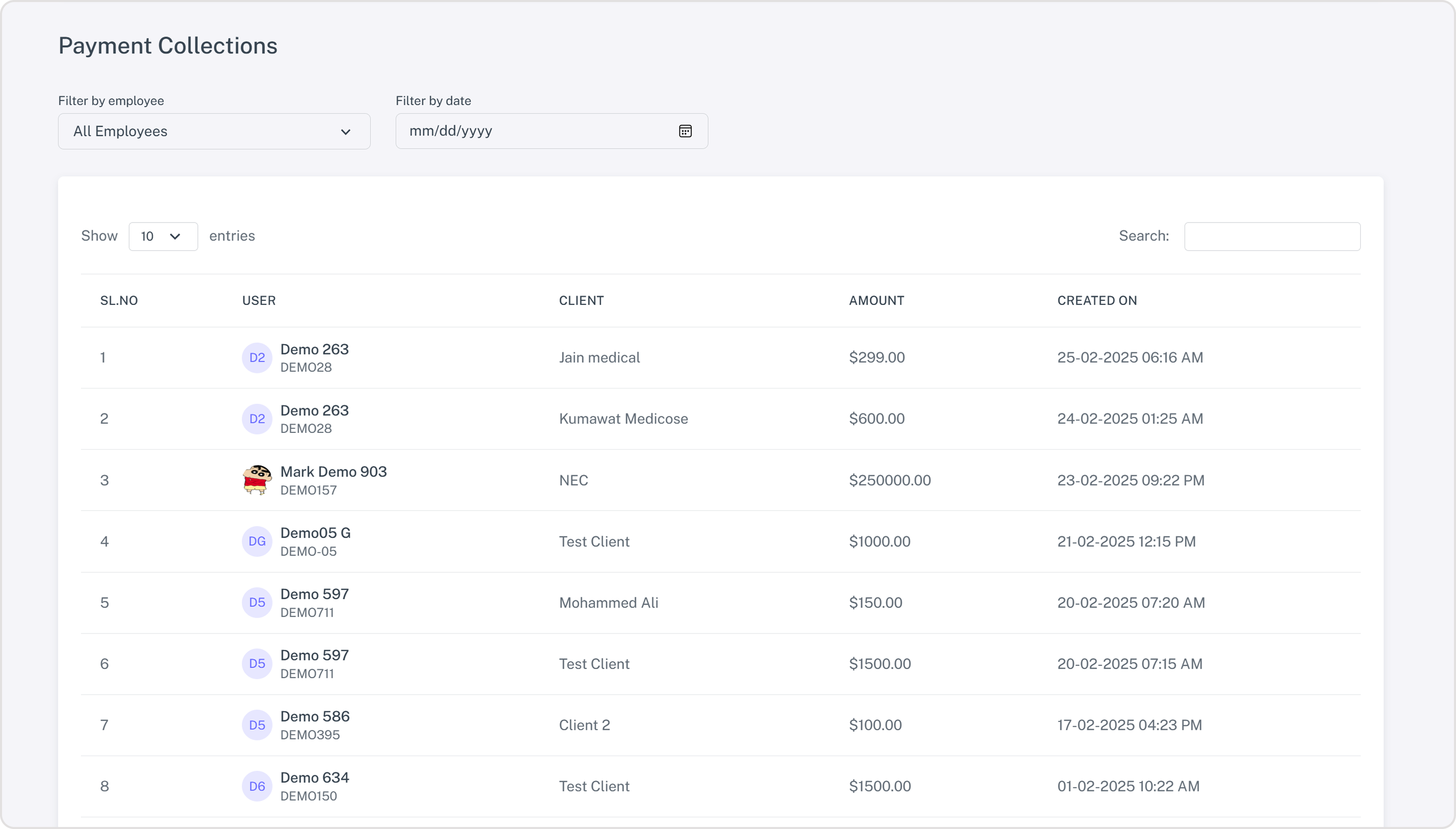Click the D5 avatar in Mohammed Ali row
Screen dimensions: 1456x829
[257, 602]
